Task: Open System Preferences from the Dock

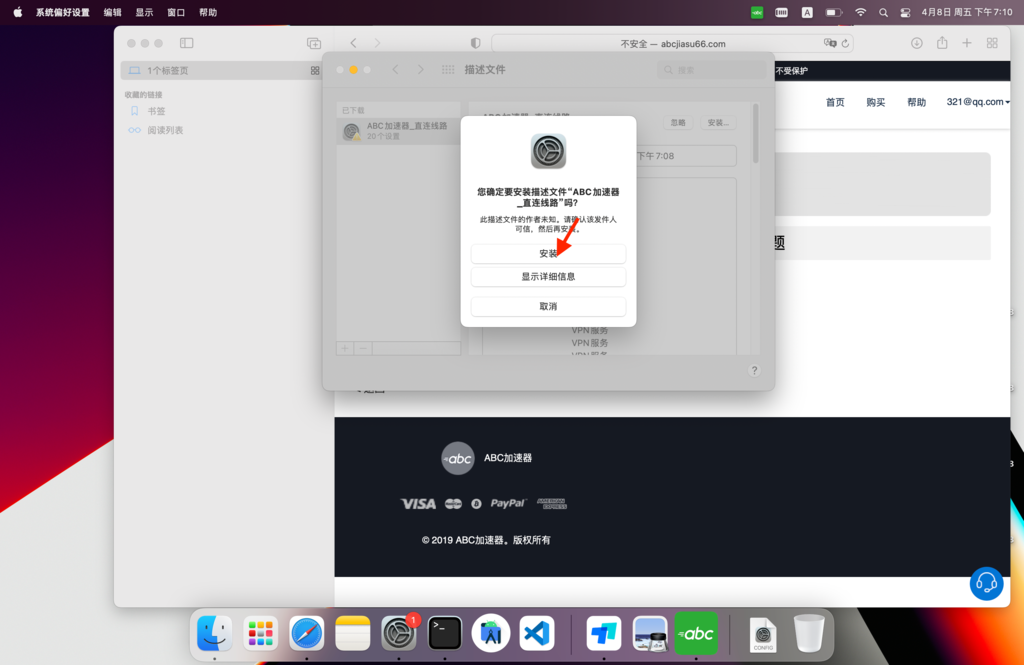Action: pyautogui.click(x=398, y=633)
